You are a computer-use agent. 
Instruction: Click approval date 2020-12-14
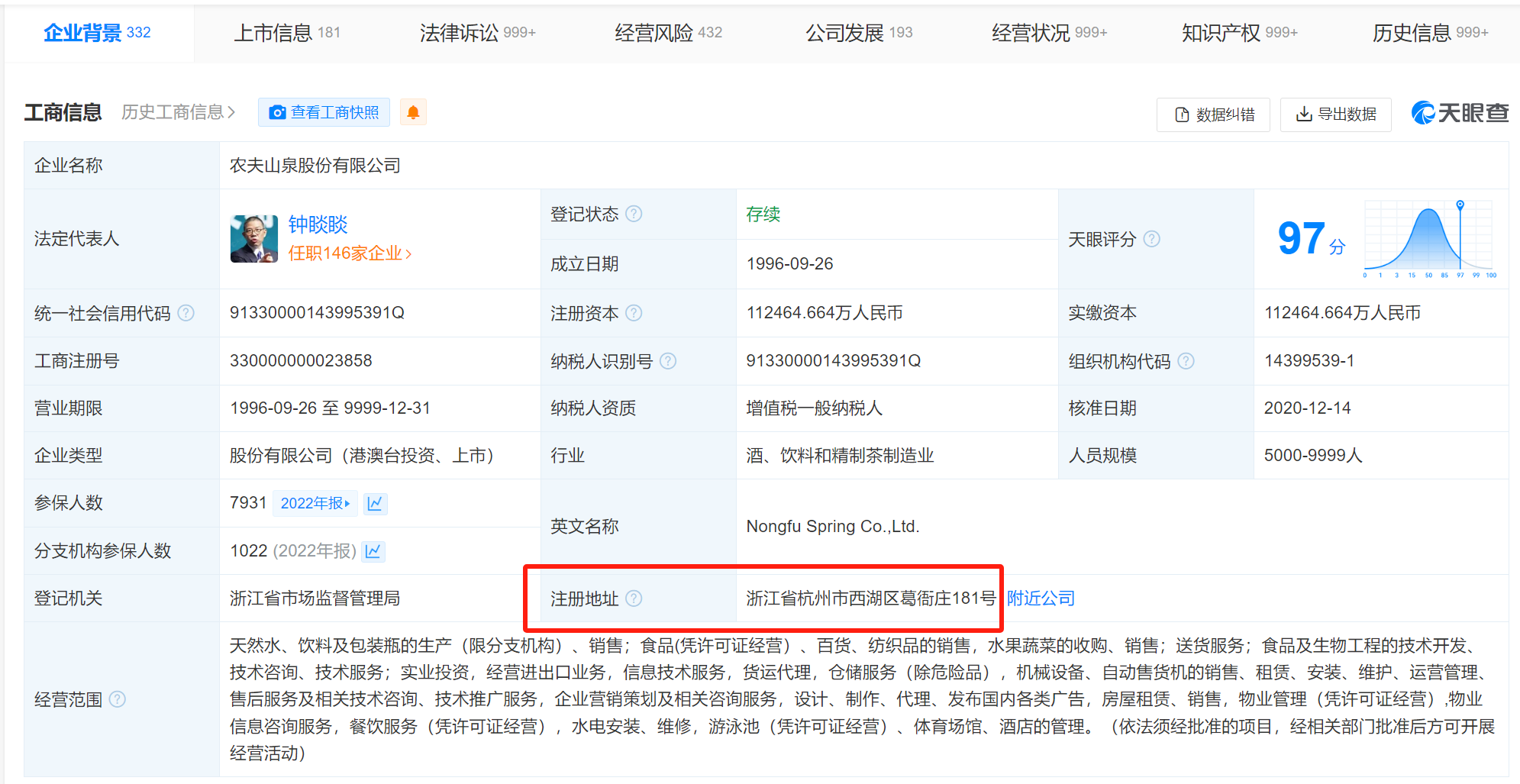click(x=1307, y=408)
